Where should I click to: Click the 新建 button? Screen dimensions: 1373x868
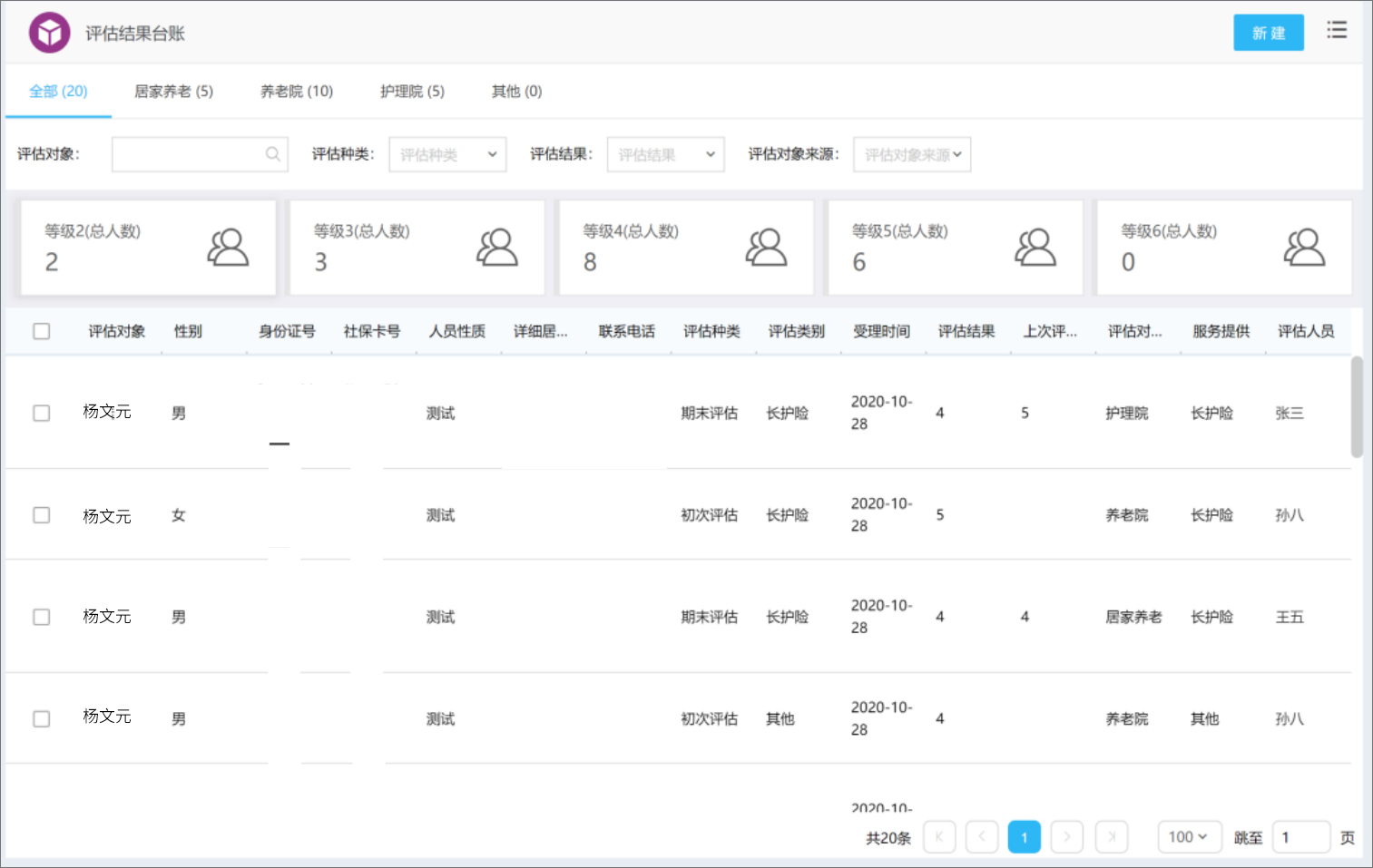tap(1268, 32)
